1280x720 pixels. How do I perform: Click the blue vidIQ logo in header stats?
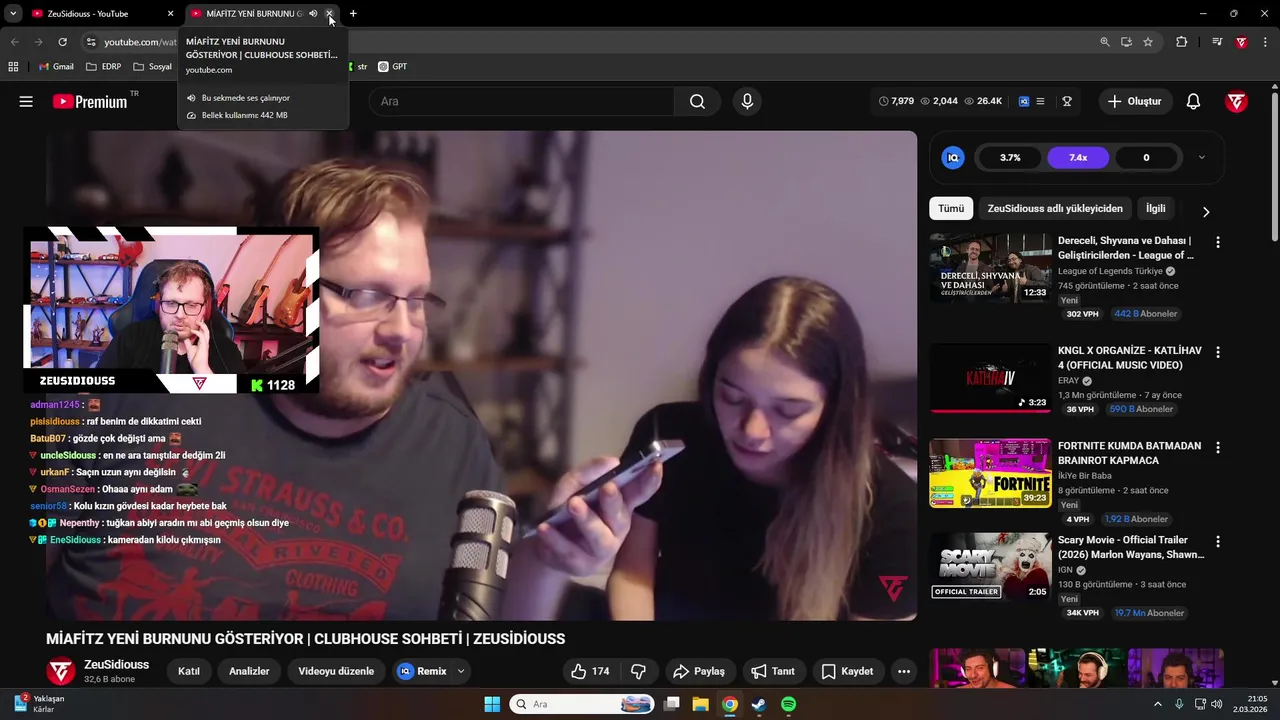click(1024, 101)
